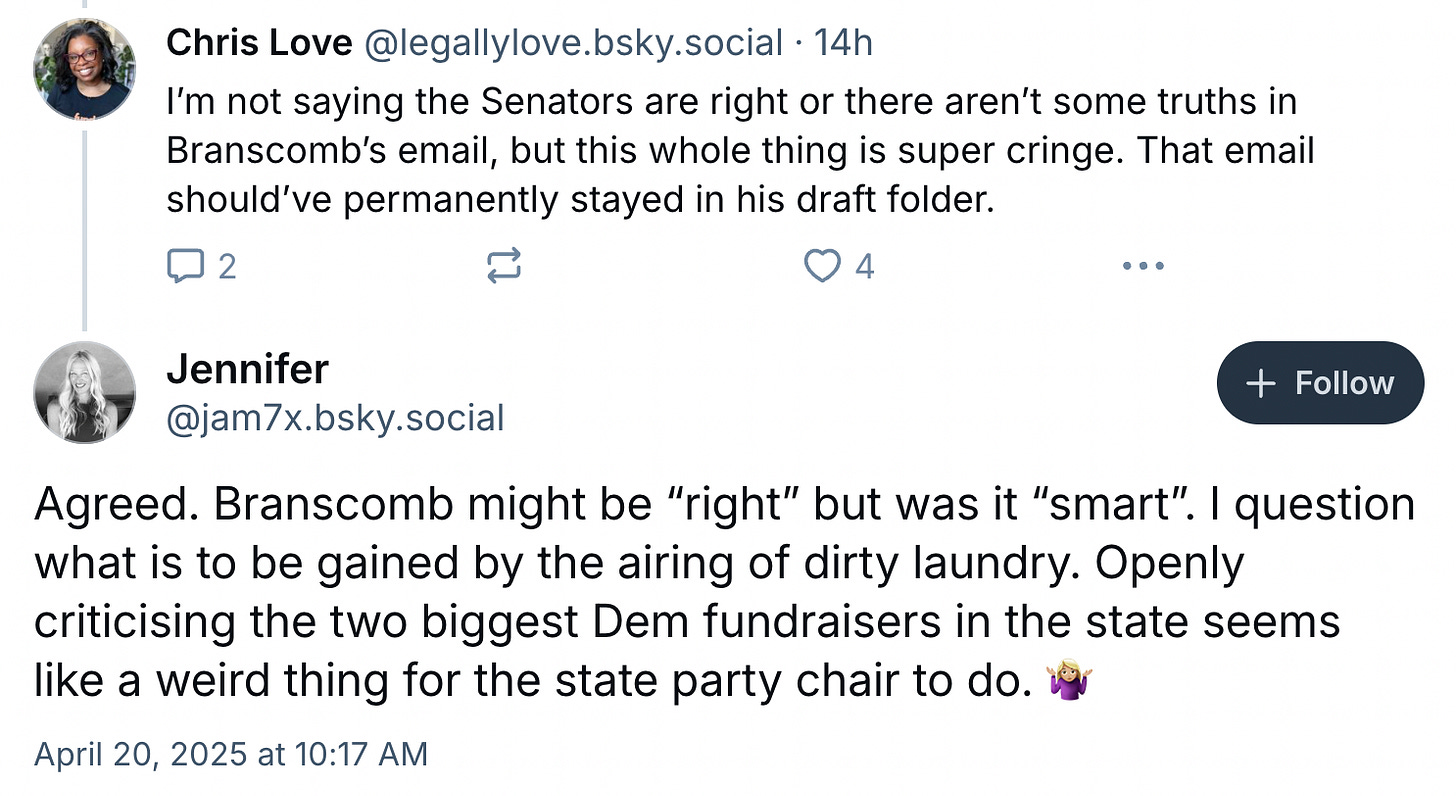This screenshot has width=1456, height=796.
Task: Follow Jennifer's account
Action: (x=1320, y=383)
